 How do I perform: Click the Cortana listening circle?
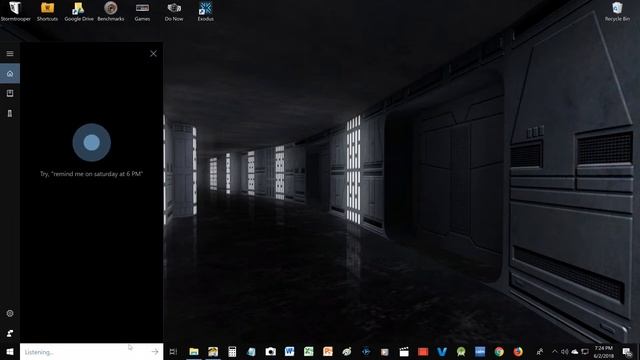[91, 142]
